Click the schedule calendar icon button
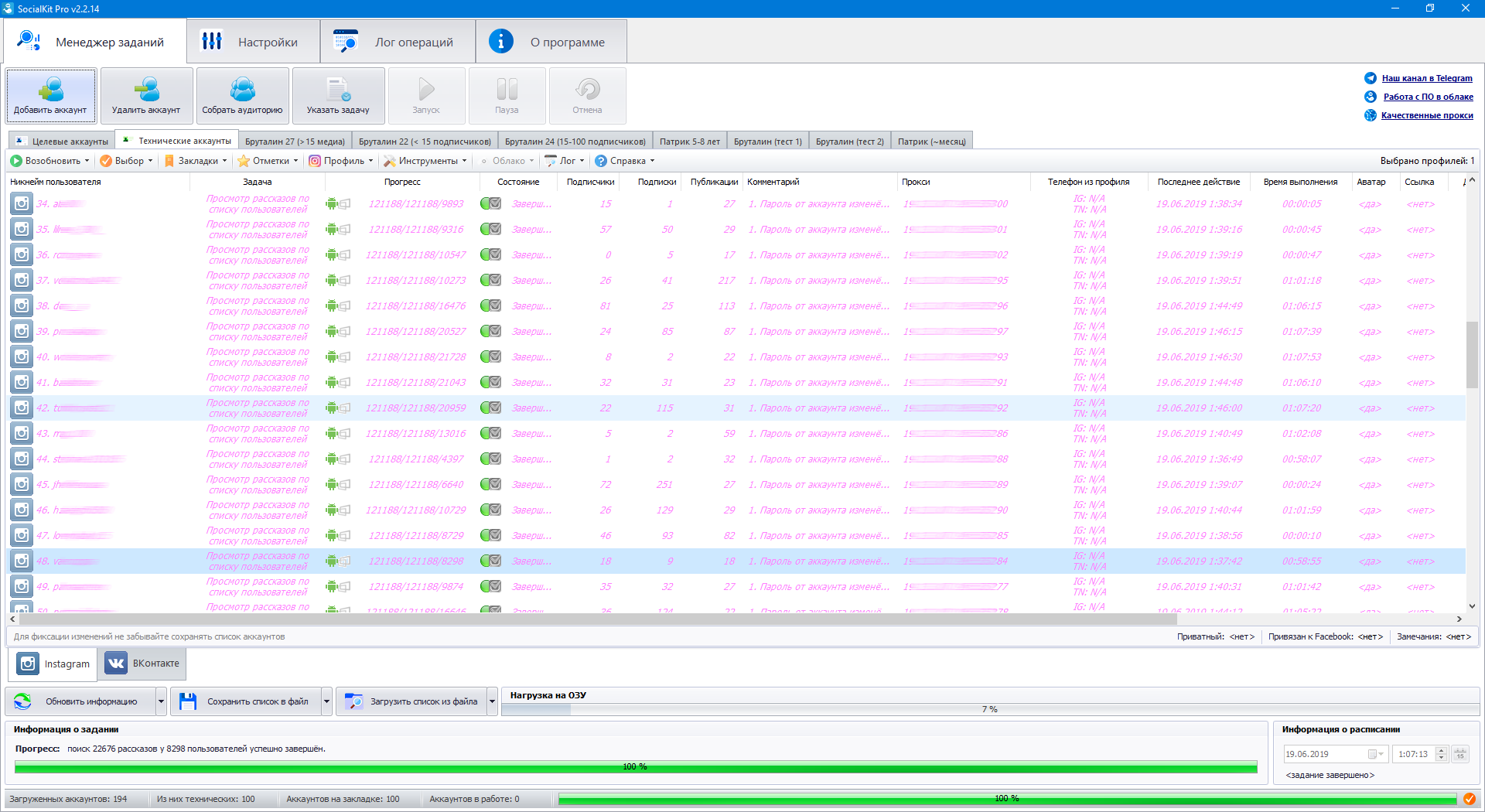 click(1460, 754)
